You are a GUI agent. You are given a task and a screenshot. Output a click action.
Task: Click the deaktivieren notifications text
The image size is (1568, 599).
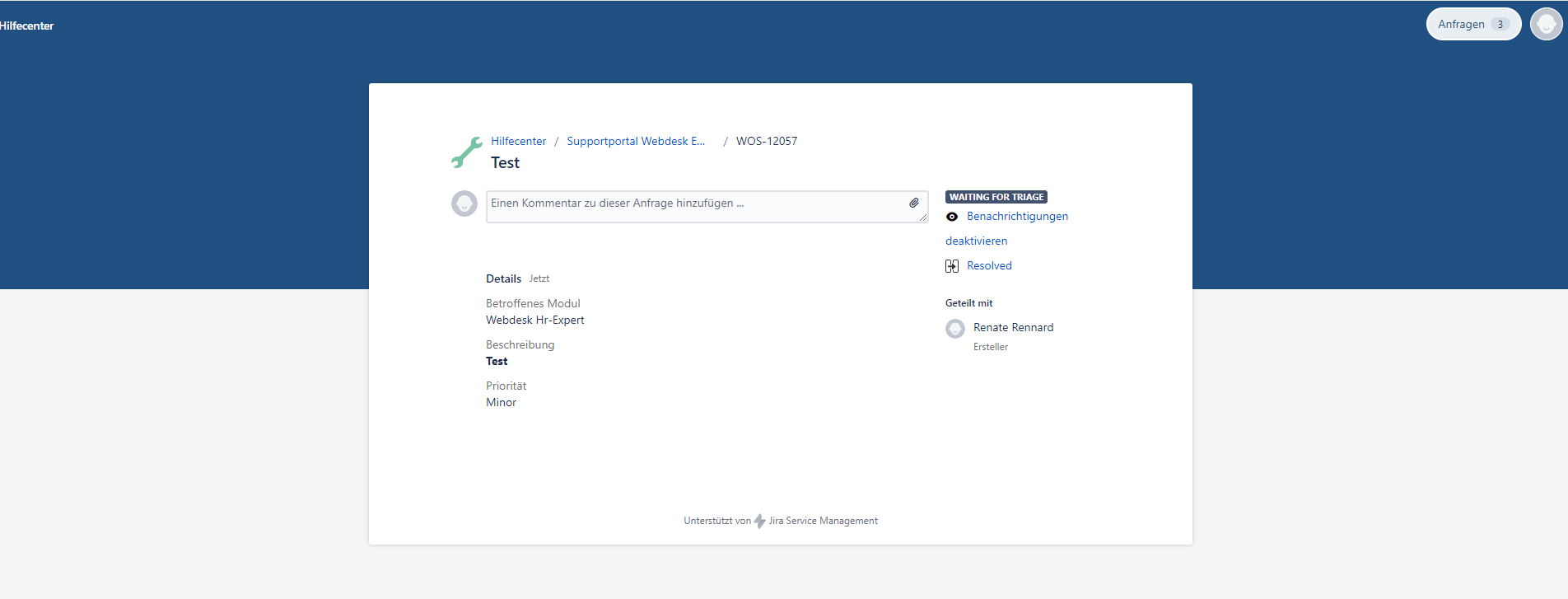click(976, 241)
